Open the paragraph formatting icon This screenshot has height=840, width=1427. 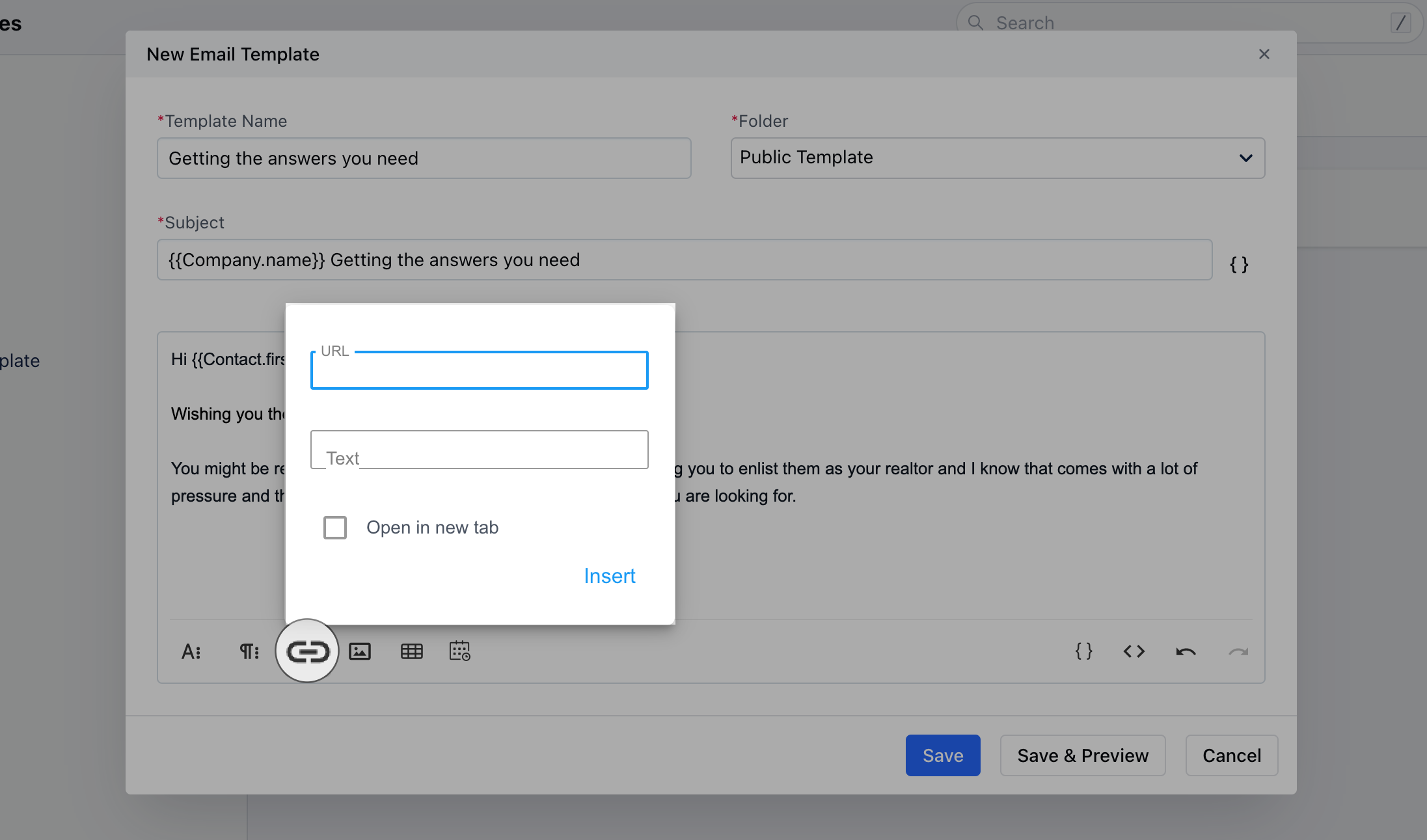click(249, 651)
